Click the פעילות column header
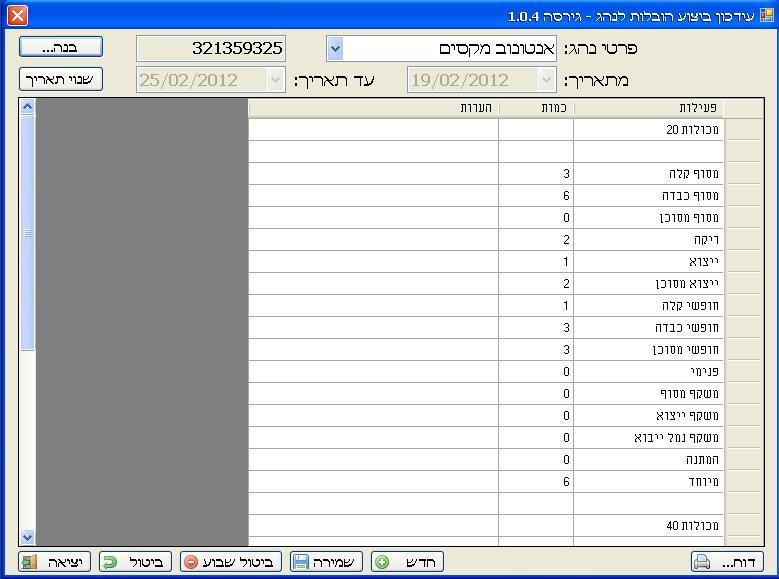 pos(648,108)
